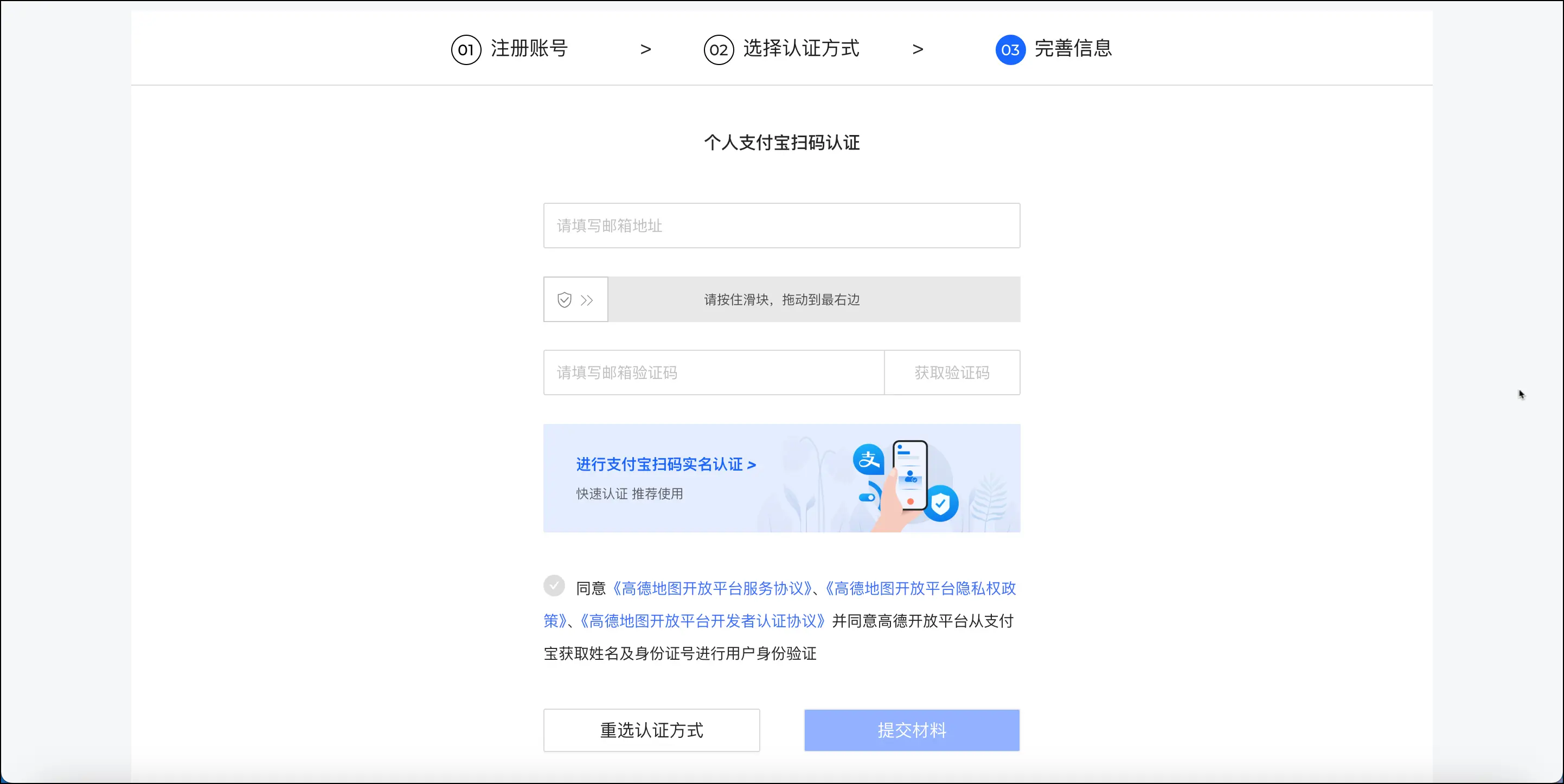Focus the email address input field
Viewport: 1564px width, 784px height.
[x=781, y=226]
